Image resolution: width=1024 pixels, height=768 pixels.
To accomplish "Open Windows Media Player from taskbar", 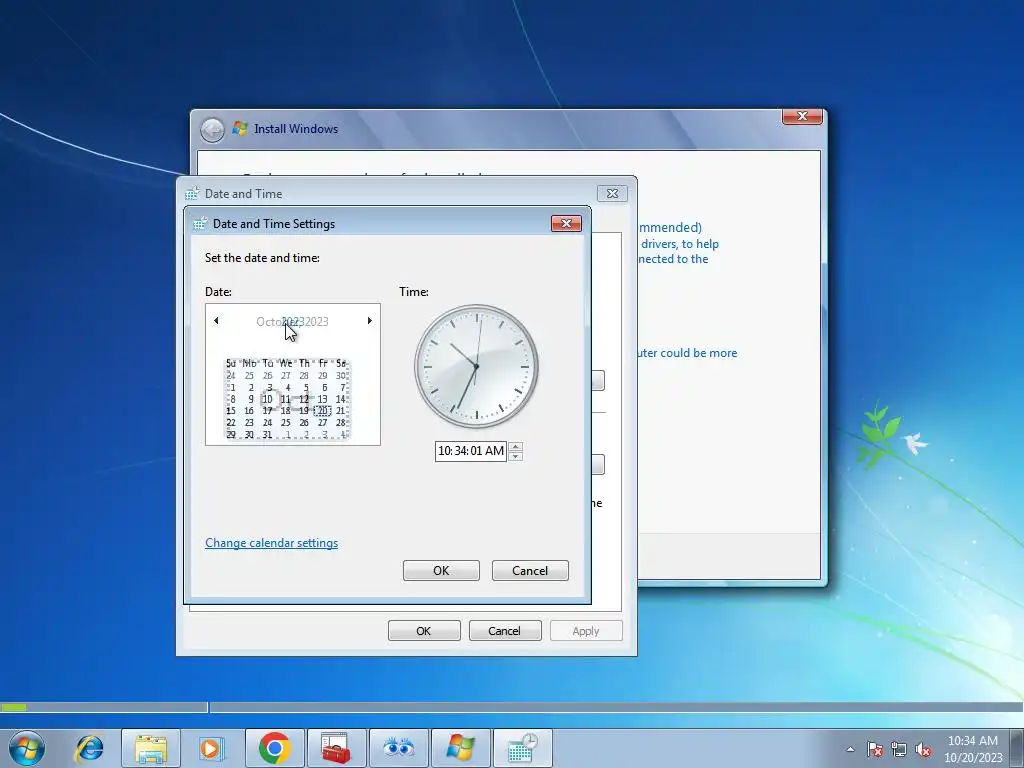I will tap(211, 748).
